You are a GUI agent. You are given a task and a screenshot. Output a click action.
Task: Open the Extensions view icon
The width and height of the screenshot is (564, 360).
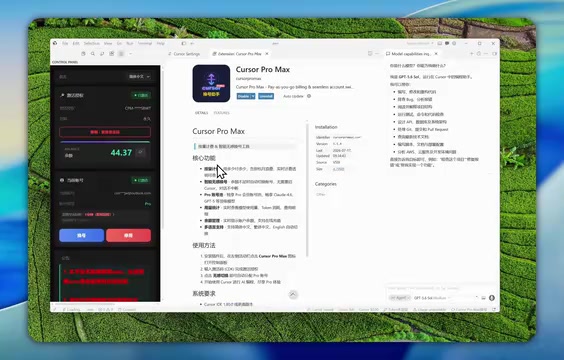pos(112,54)
